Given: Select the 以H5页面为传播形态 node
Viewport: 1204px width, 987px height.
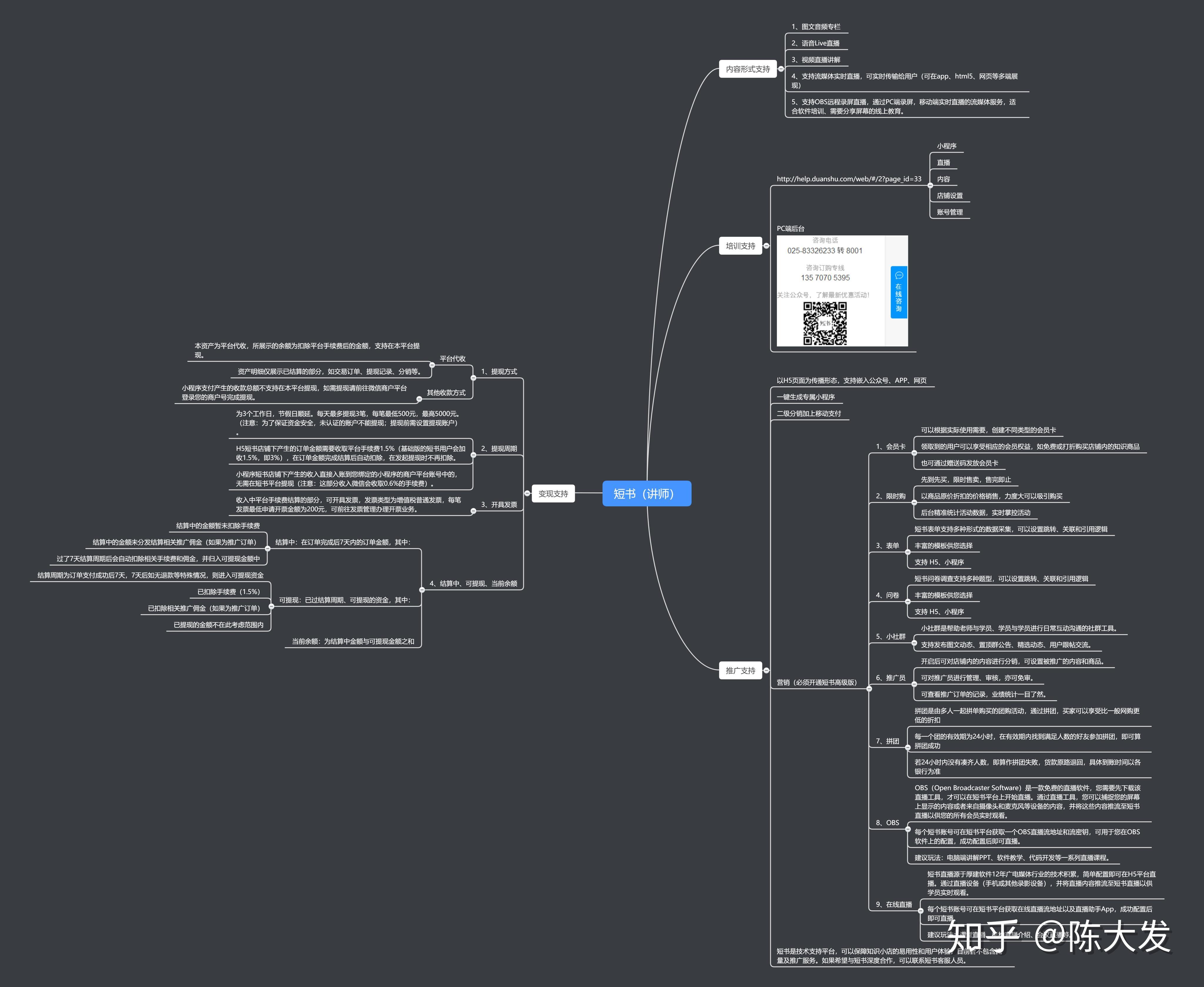Looking at the screenshot, I should [x=852, y=380].
